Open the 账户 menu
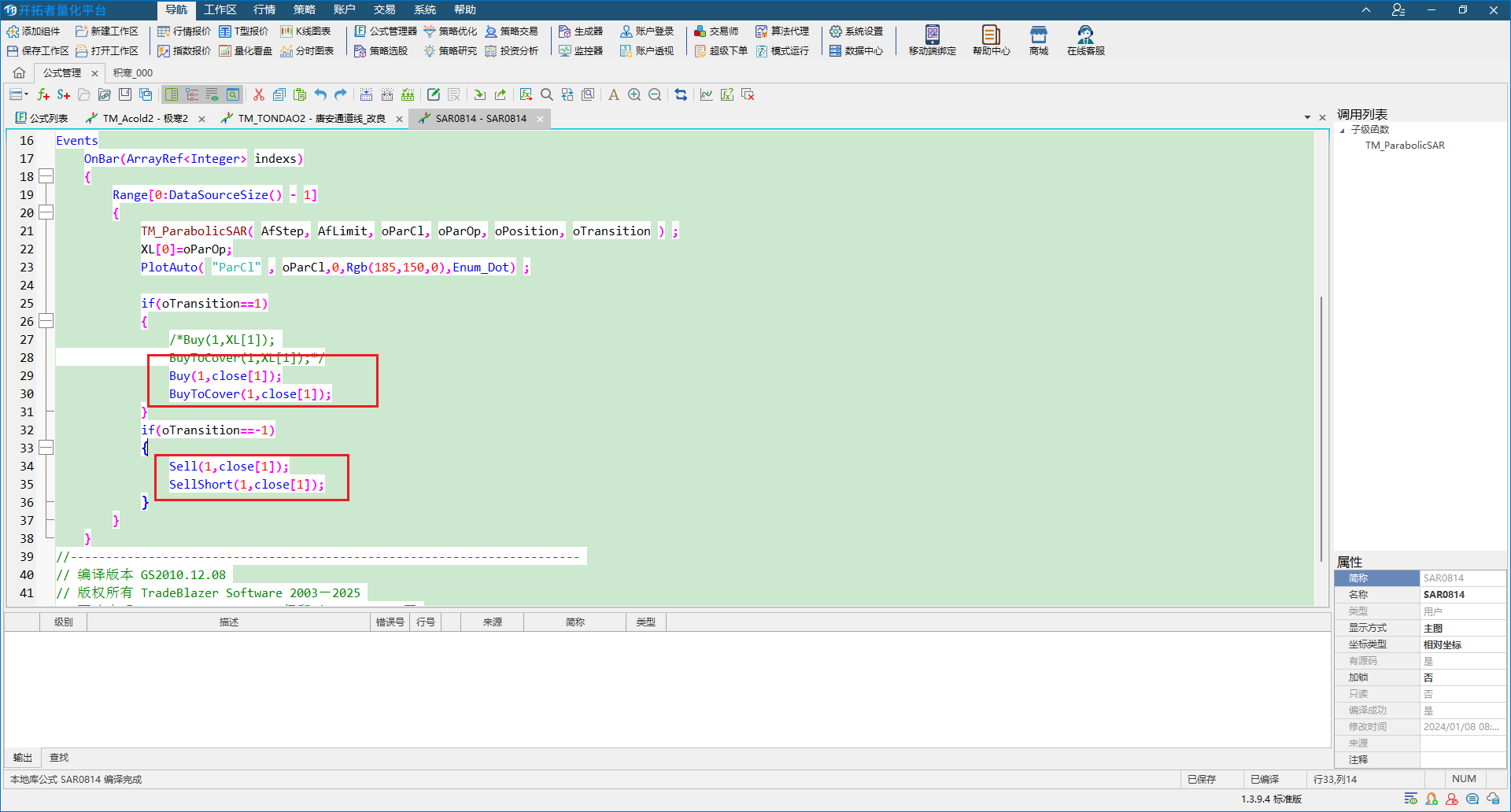Screen dimensions: 1511x812 pyautogui.click(x=345, y=9)
